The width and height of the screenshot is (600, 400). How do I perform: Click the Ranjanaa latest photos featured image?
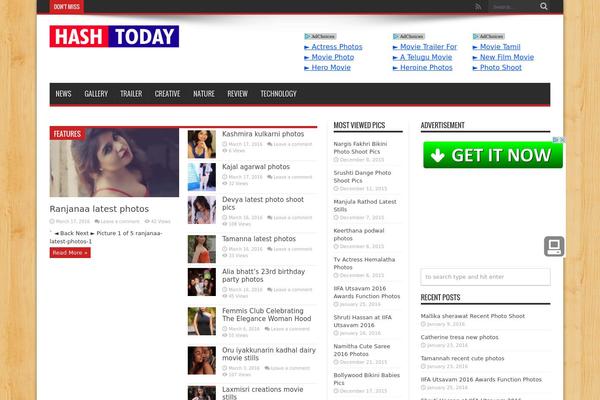point(114,168)
